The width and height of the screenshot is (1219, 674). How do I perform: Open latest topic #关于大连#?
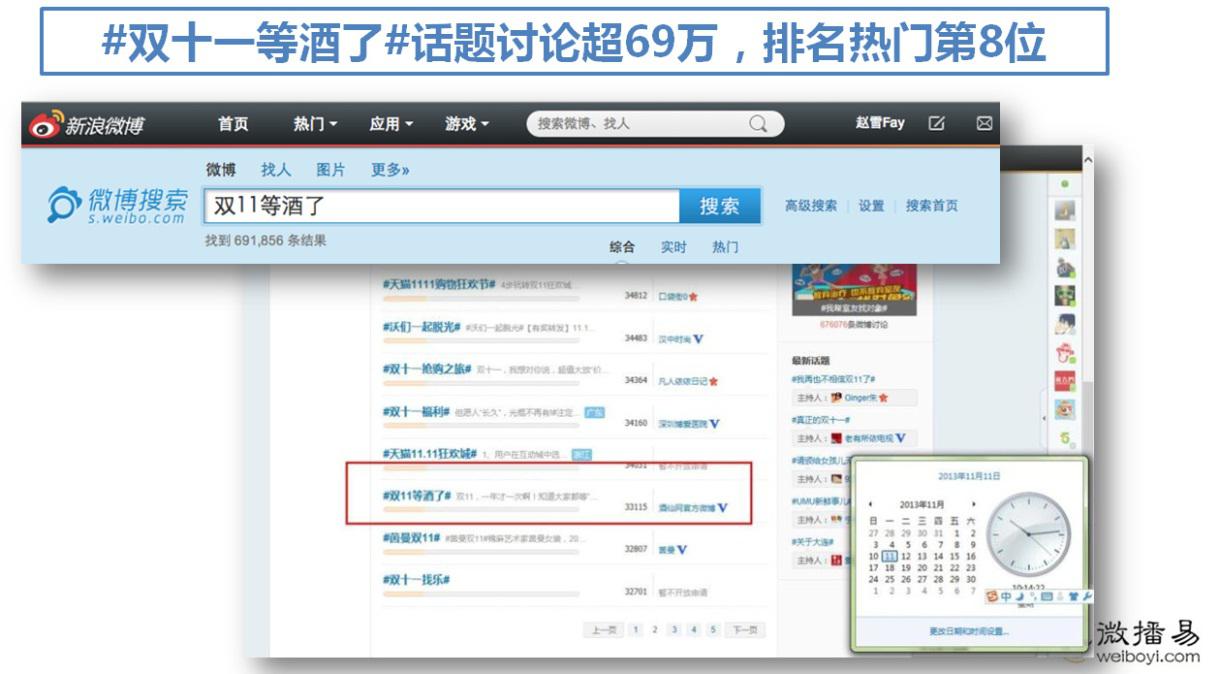click(811, 542)
